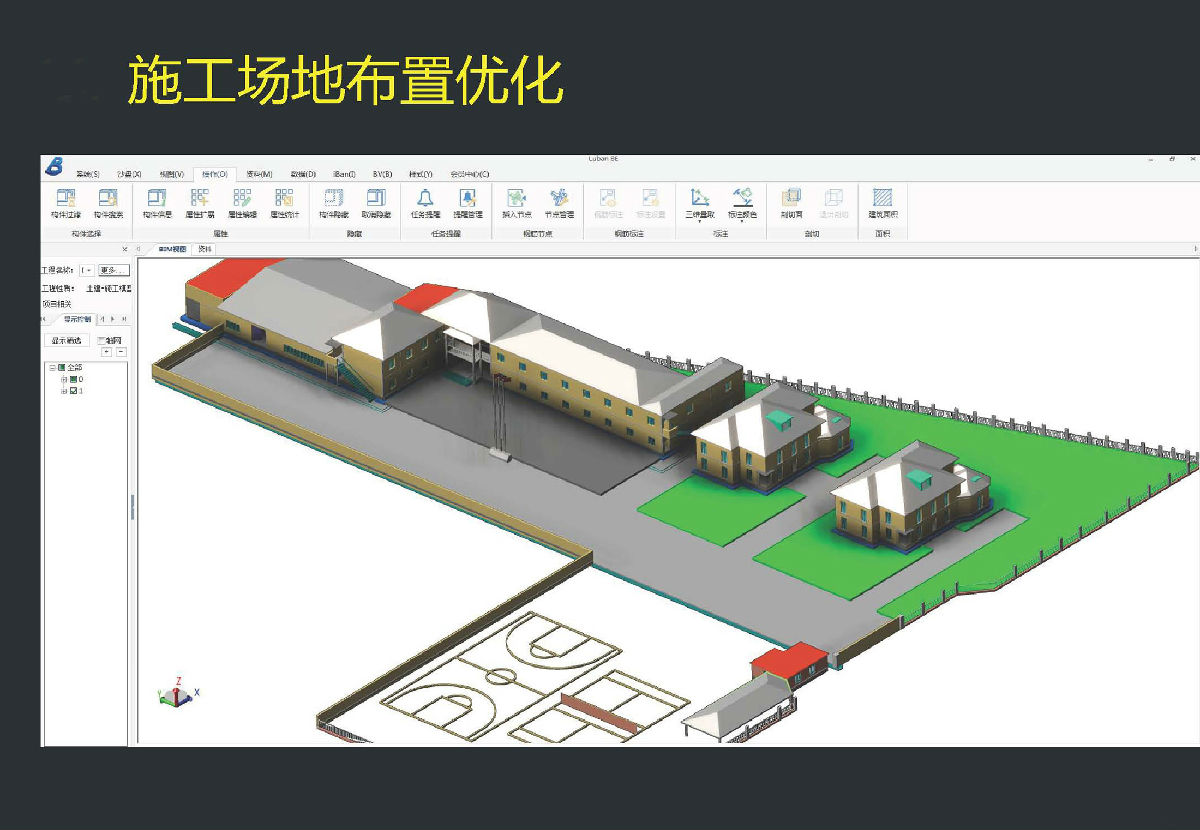Image resolution: width=1200 pixels, height=830 pixels.
Task: Toggle the 轴网 checkbox
Action: tap(101, 340)
